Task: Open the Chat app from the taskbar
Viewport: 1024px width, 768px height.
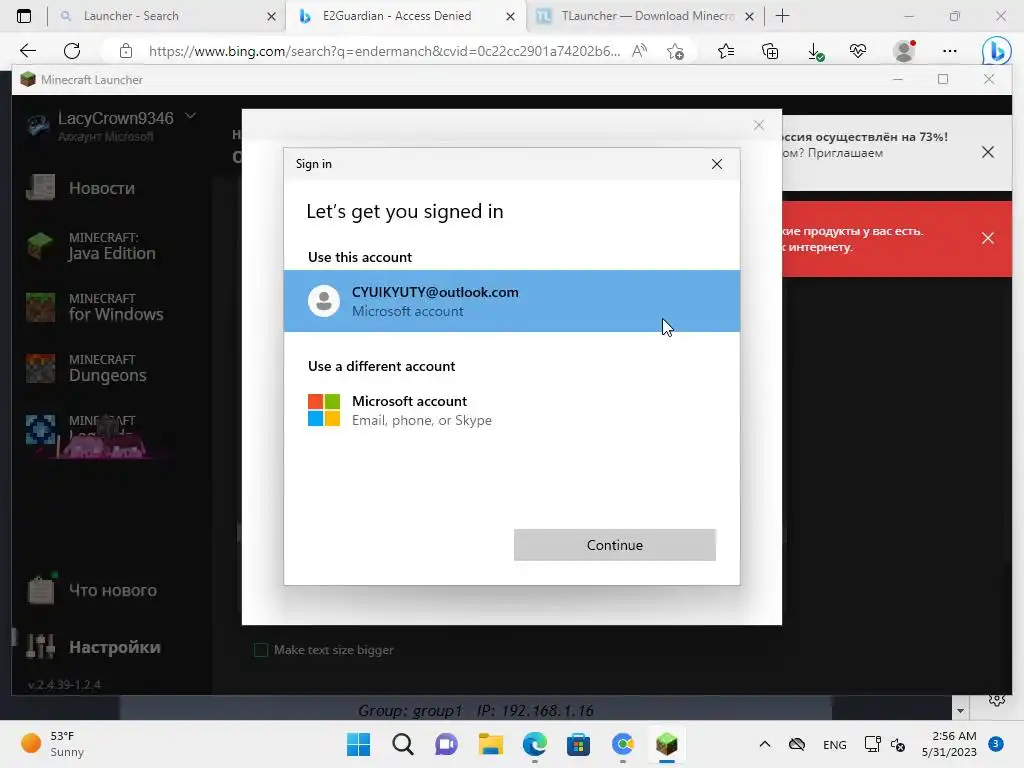Action: [447, 744]
